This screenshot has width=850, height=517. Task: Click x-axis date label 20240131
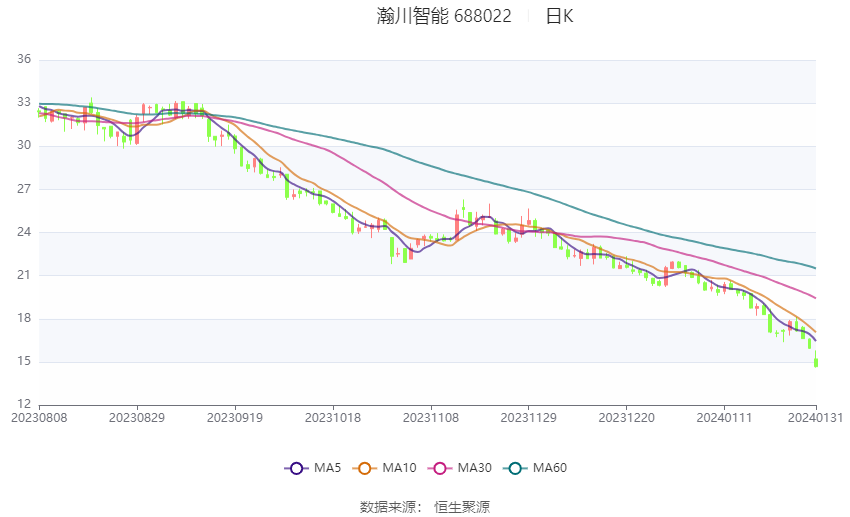tap(815, 418)
